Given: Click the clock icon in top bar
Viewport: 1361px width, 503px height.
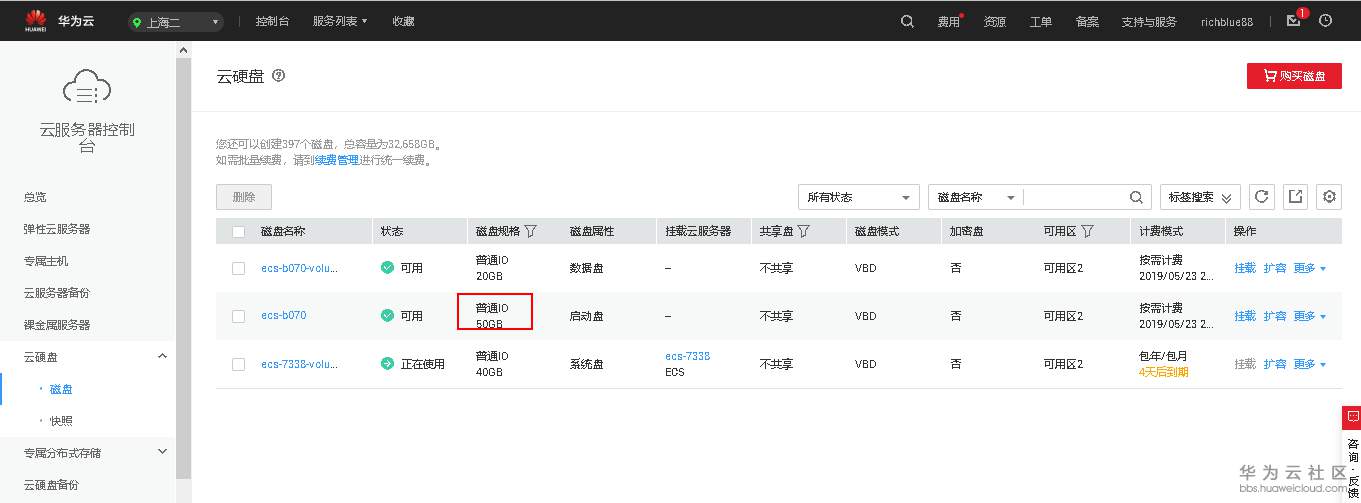Looking at the screenshot, I should point(1326,21).
